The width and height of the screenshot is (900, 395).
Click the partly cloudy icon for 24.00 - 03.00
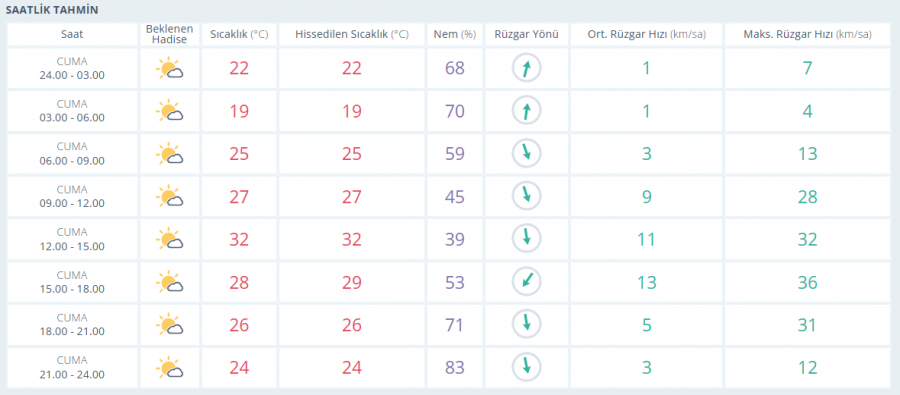tap(169, 68)
